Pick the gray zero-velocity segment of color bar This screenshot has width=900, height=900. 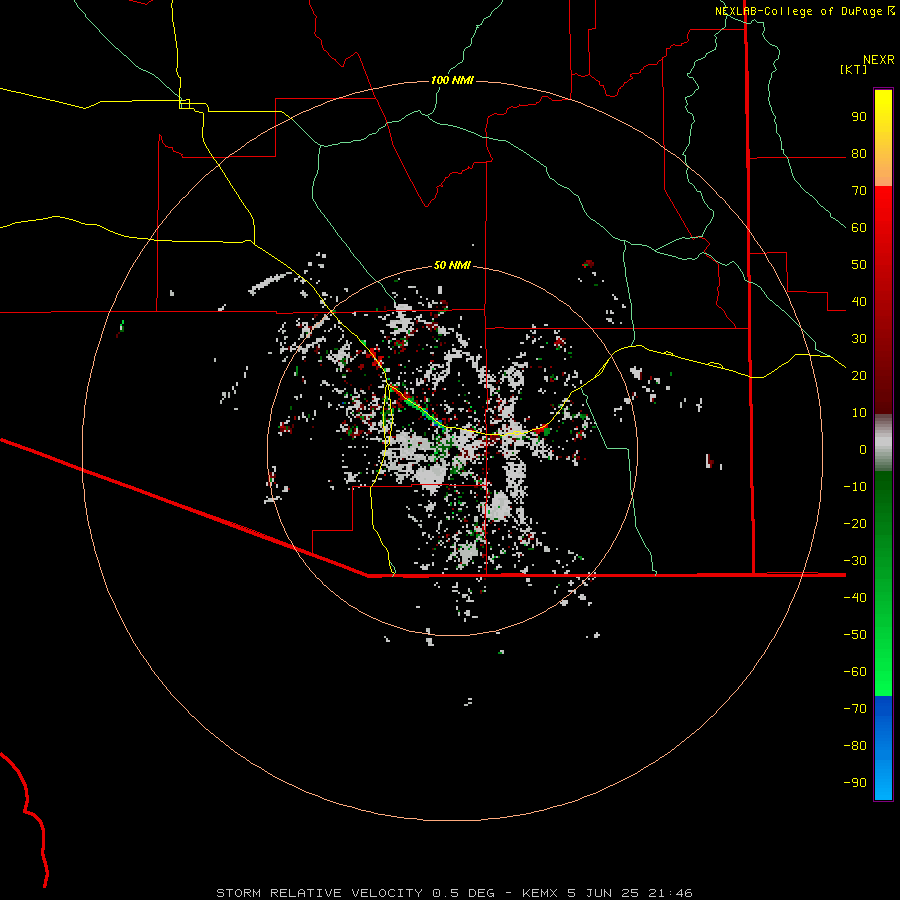tap(883, 443)
